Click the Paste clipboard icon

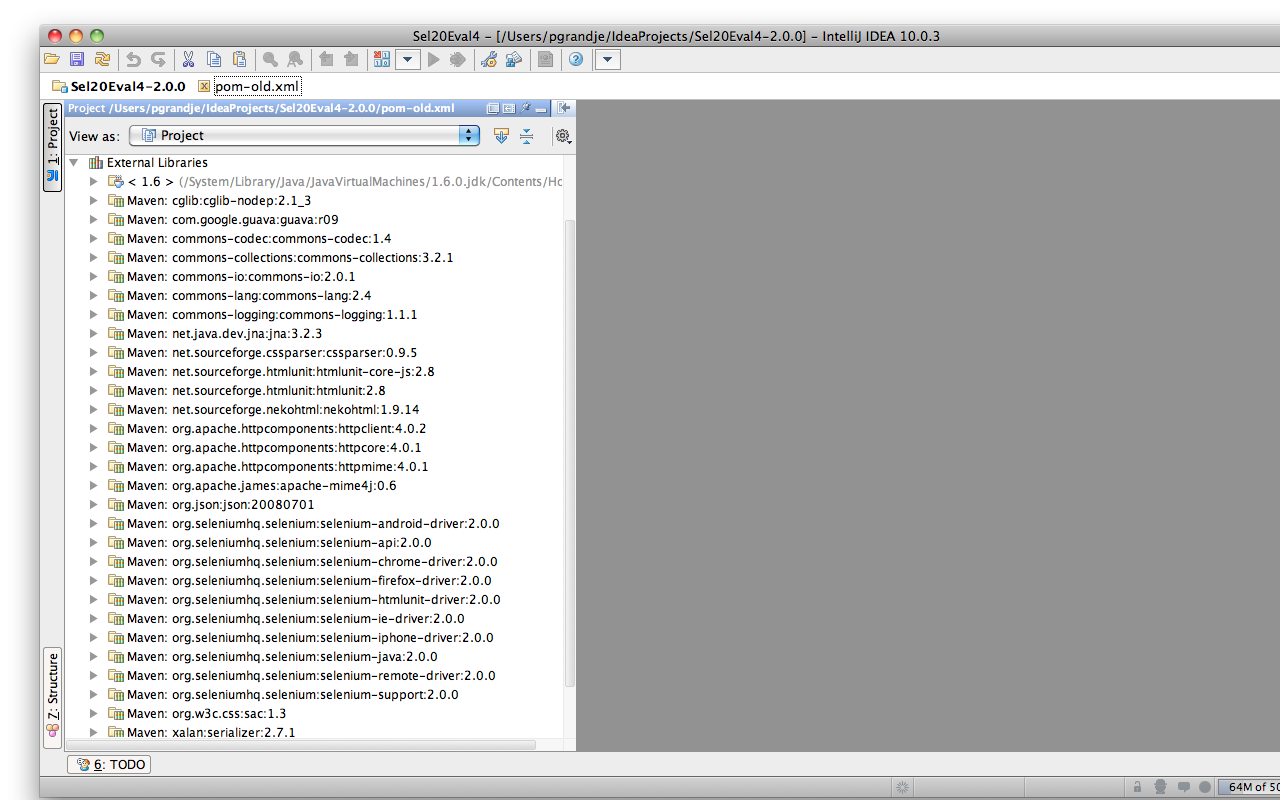point(239,60)
